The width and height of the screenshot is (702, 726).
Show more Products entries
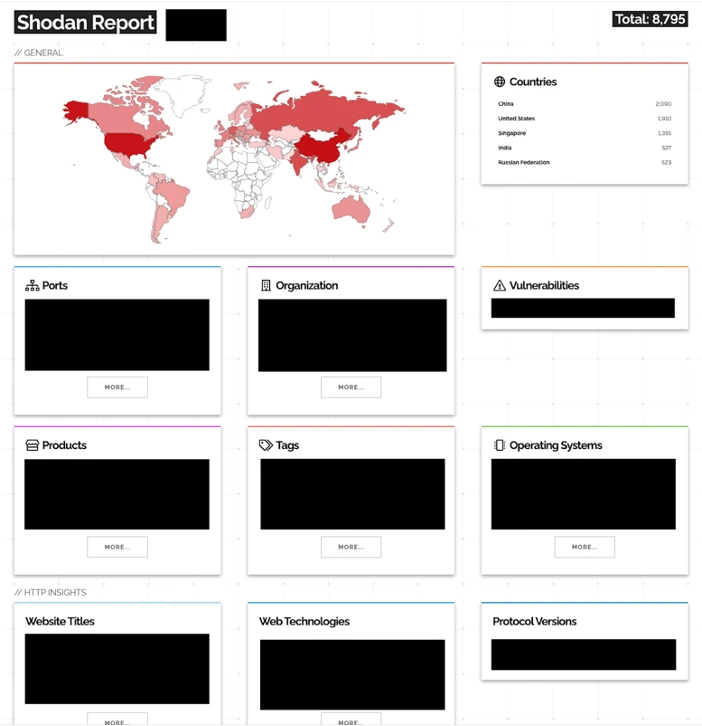click(117, 547)
